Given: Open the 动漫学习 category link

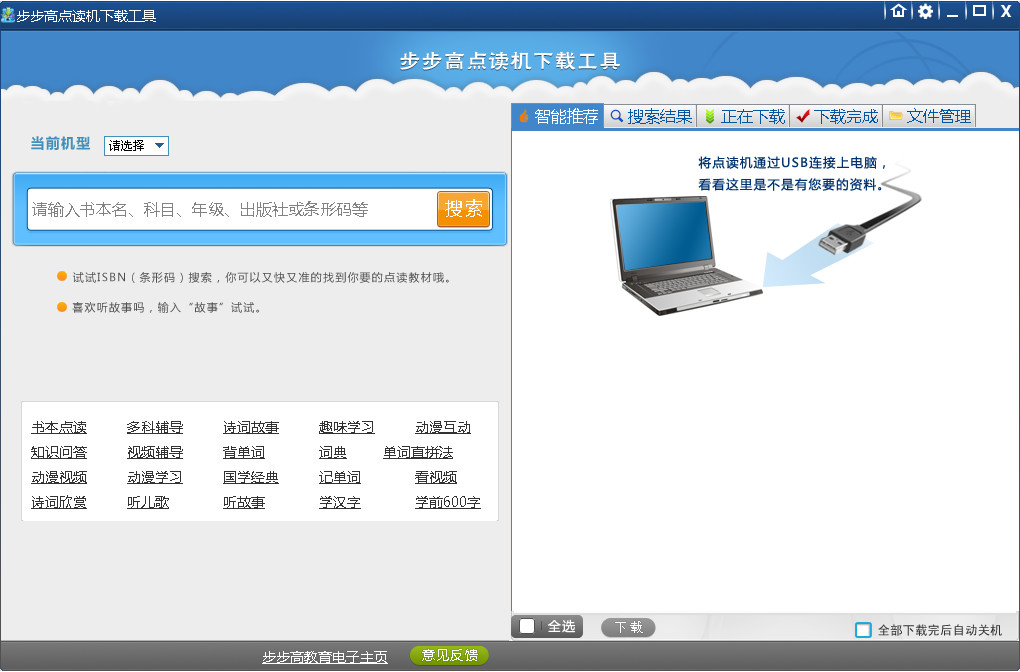Looking at the screenshot, I should tap(155, 477).
